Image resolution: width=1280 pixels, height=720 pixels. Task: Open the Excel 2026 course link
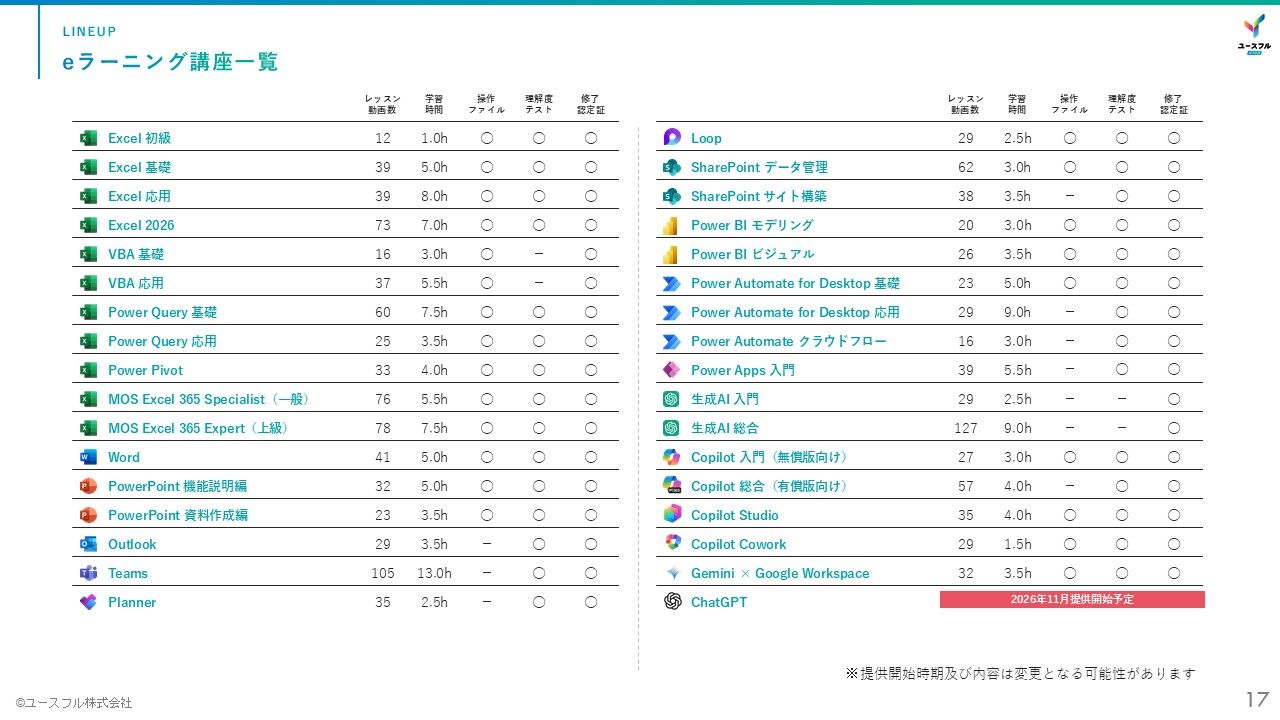tap(141, 225)
